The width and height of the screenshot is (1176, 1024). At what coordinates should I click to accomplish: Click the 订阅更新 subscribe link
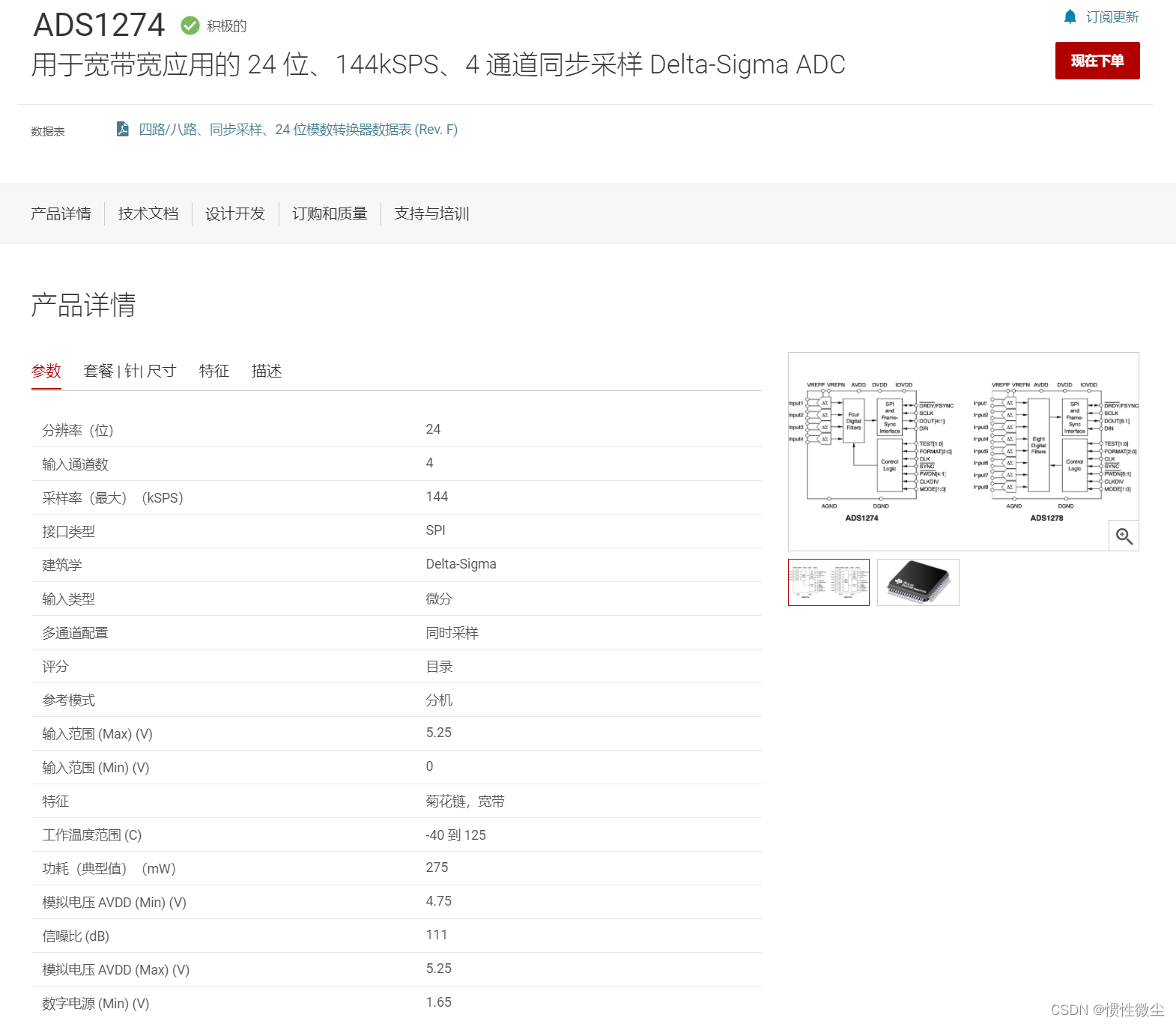coord(1112,16)
